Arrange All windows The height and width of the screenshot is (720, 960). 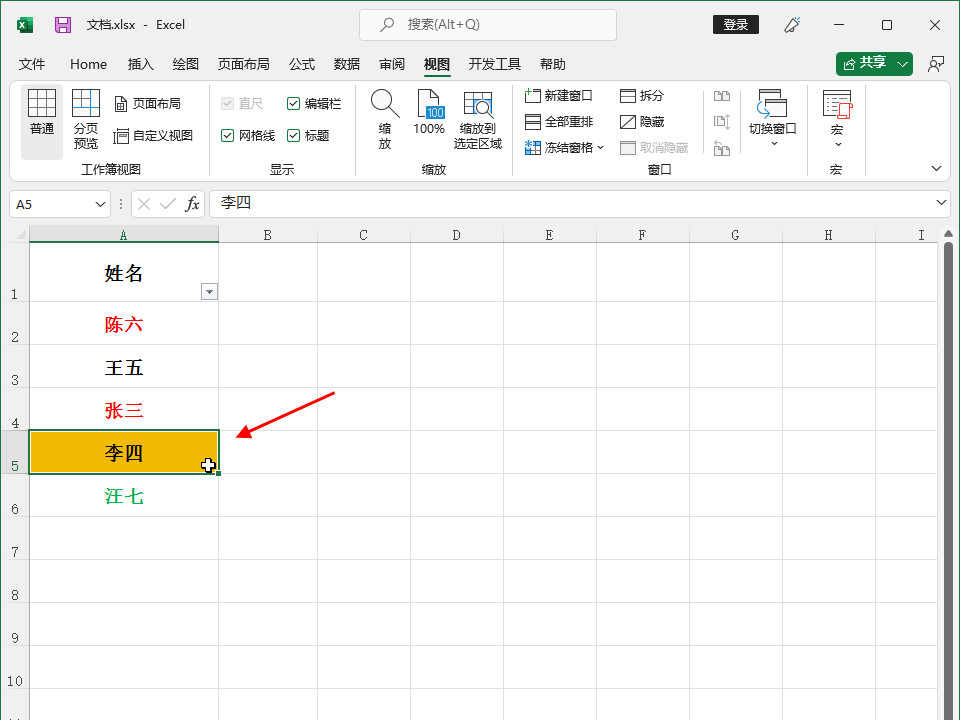point(558,121)
